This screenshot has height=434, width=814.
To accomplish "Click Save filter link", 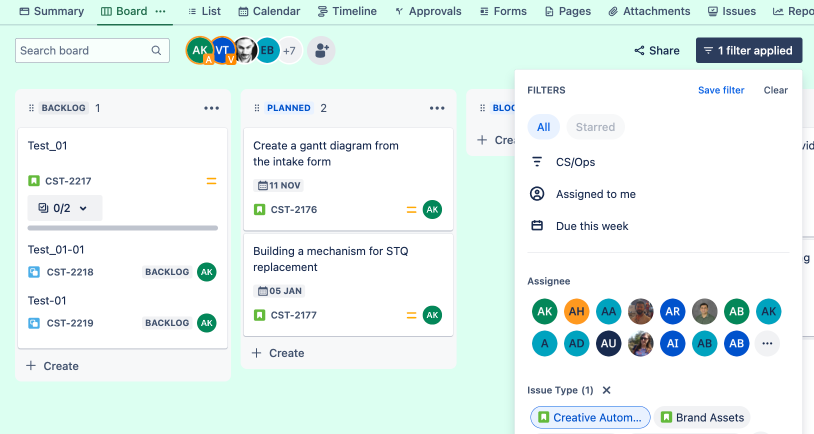I will pyautogui.click(x=721, y=90).
